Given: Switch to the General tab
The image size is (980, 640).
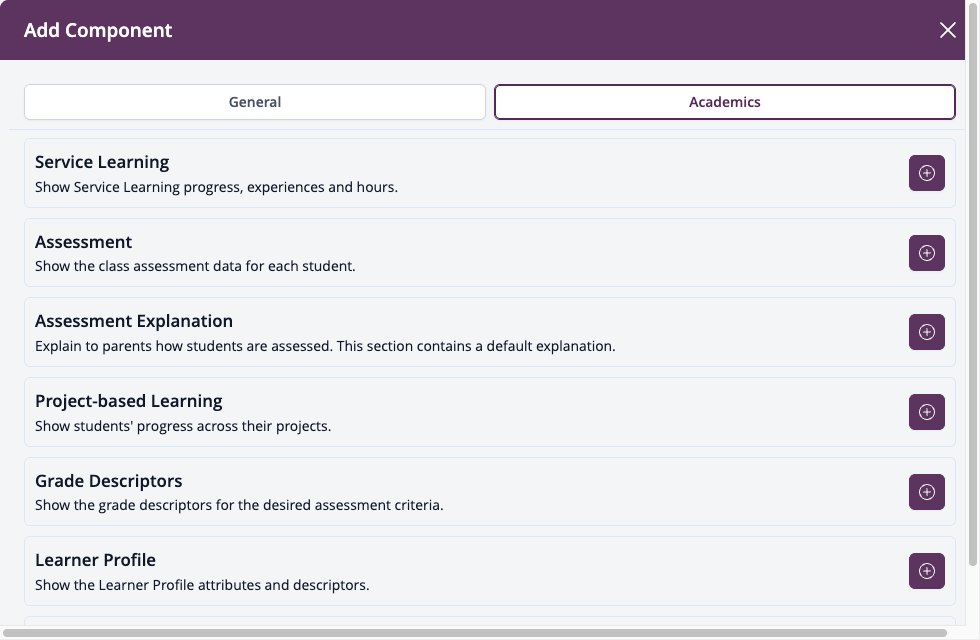Looking at the screenshot, I should (x=255, y=102).
